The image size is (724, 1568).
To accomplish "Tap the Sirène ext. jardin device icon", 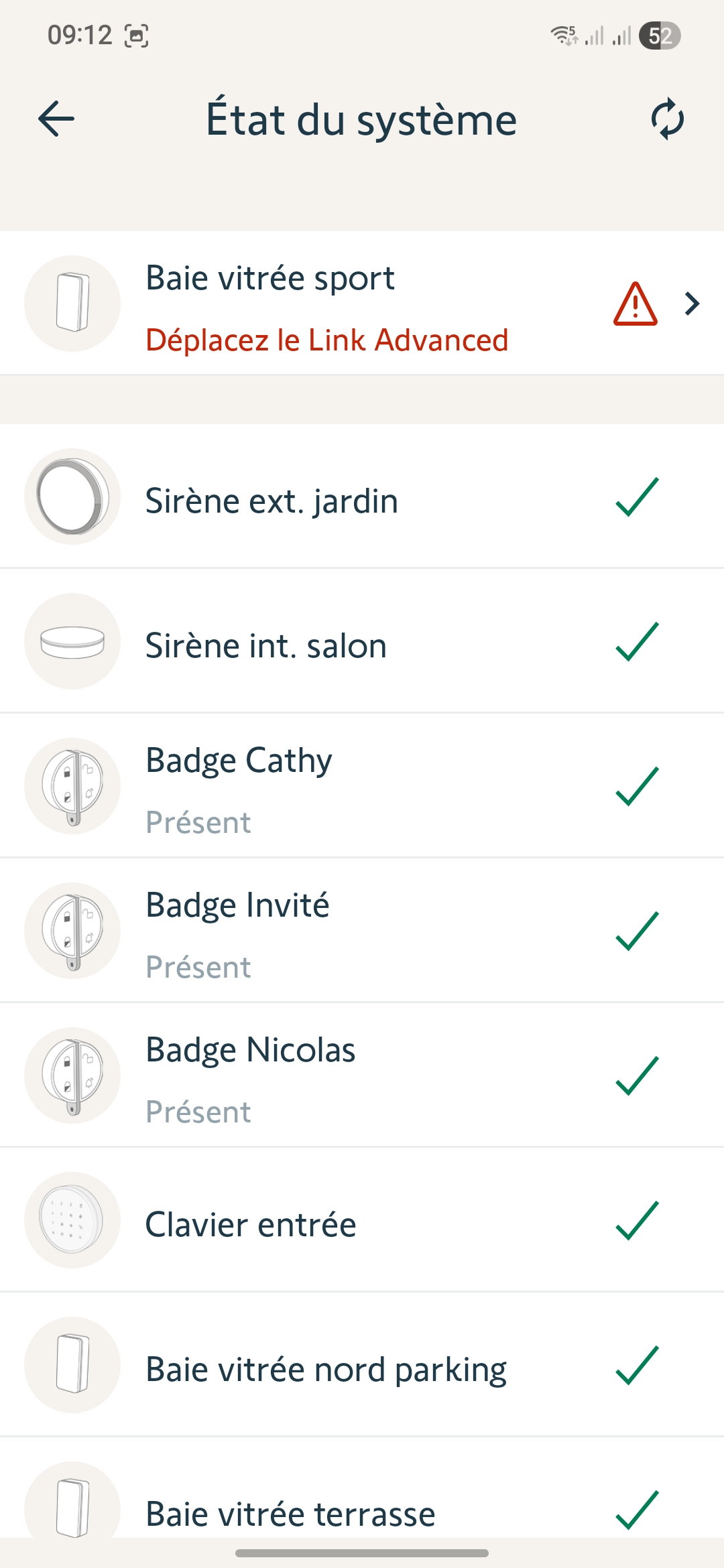I will 72,497.
